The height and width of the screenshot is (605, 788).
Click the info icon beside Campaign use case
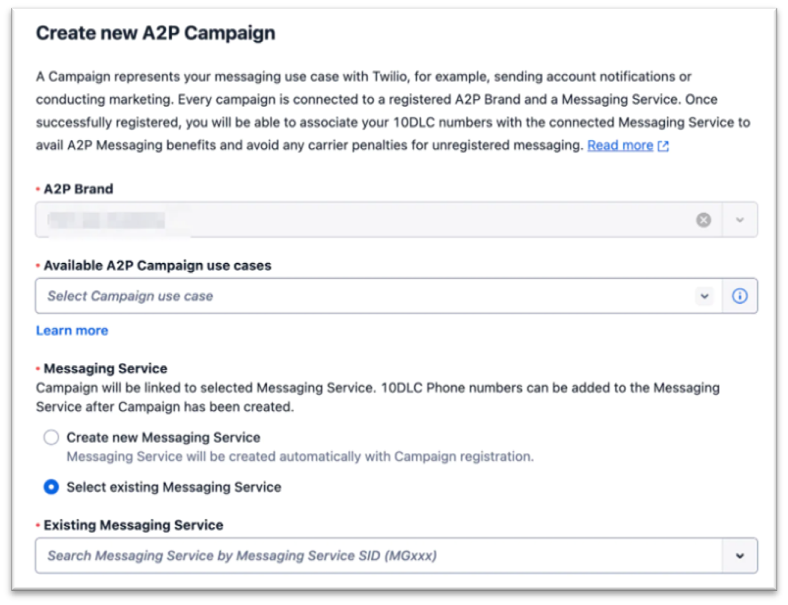[x=740, y=296]
